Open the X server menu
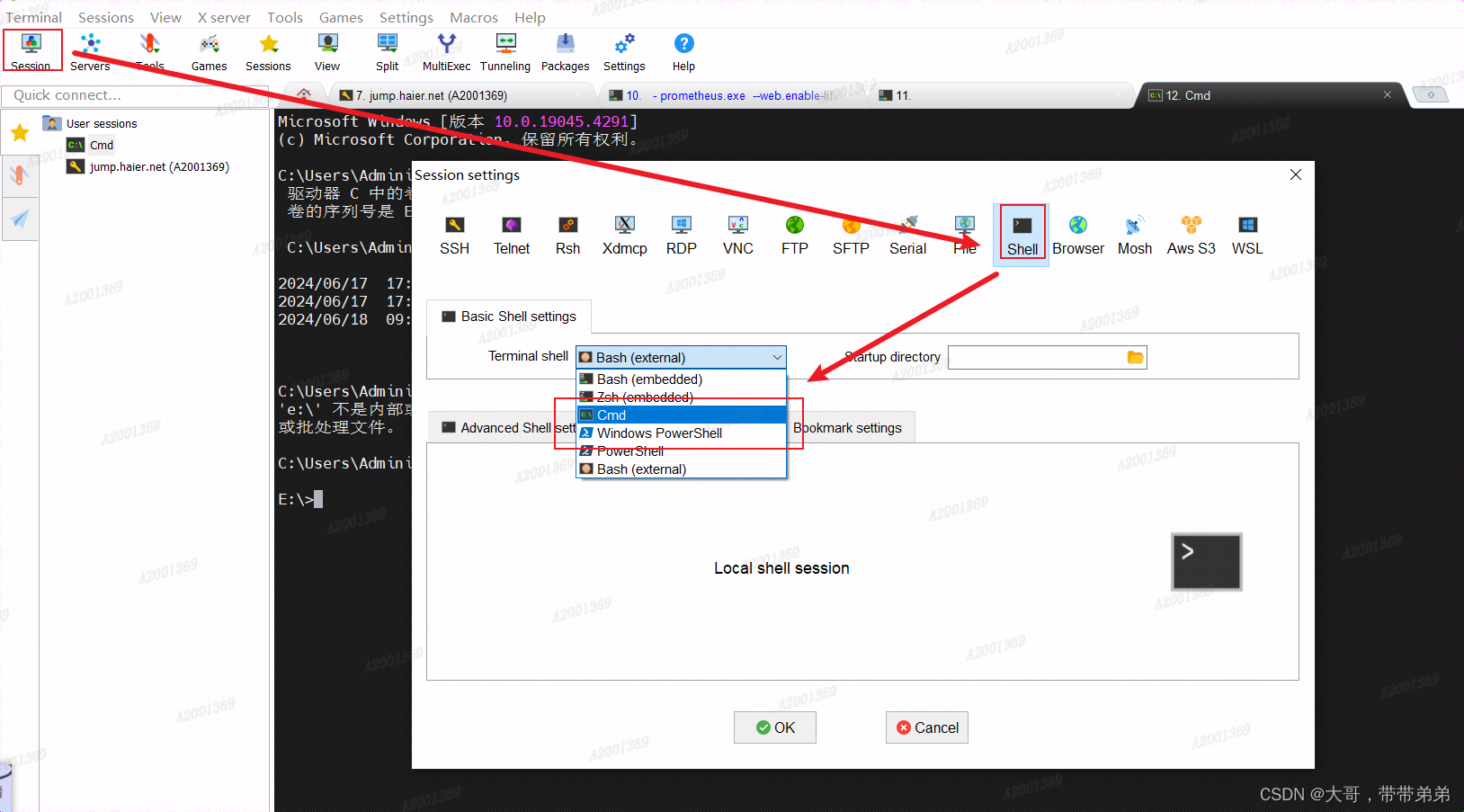This screenshot has height=812, width=1464. click(224, 17)
